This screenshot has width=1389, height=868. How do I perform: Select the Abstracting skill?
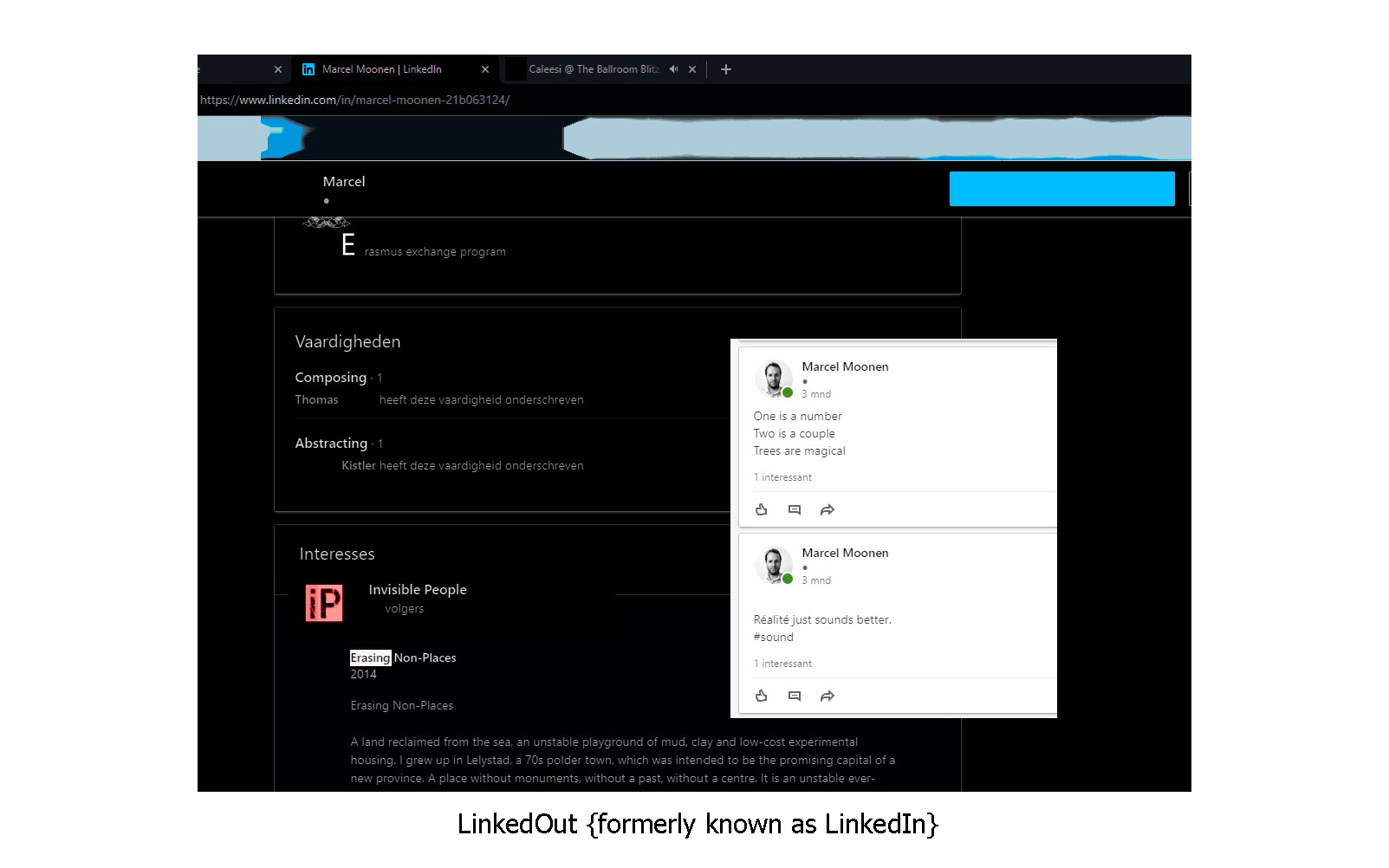coord(331,444)
